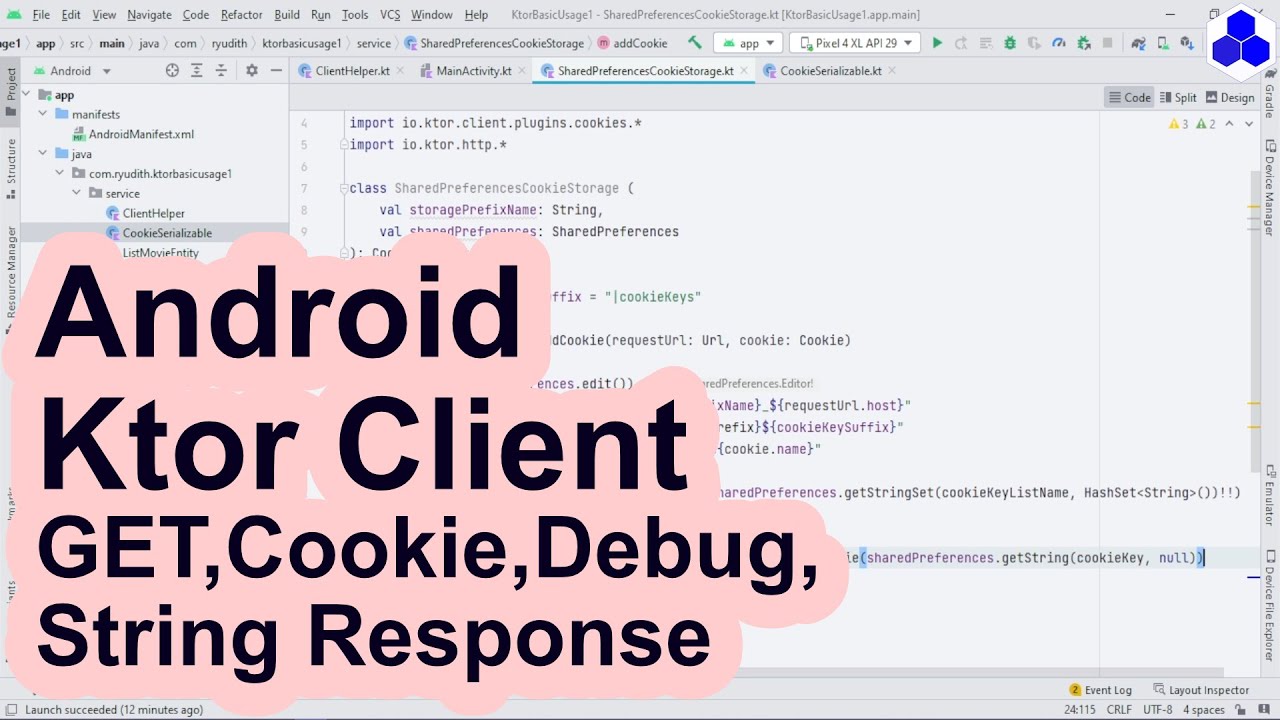Click ktorbasicusage1 in navigation breadcrumb
The image size is (1280, 720).
301,43
